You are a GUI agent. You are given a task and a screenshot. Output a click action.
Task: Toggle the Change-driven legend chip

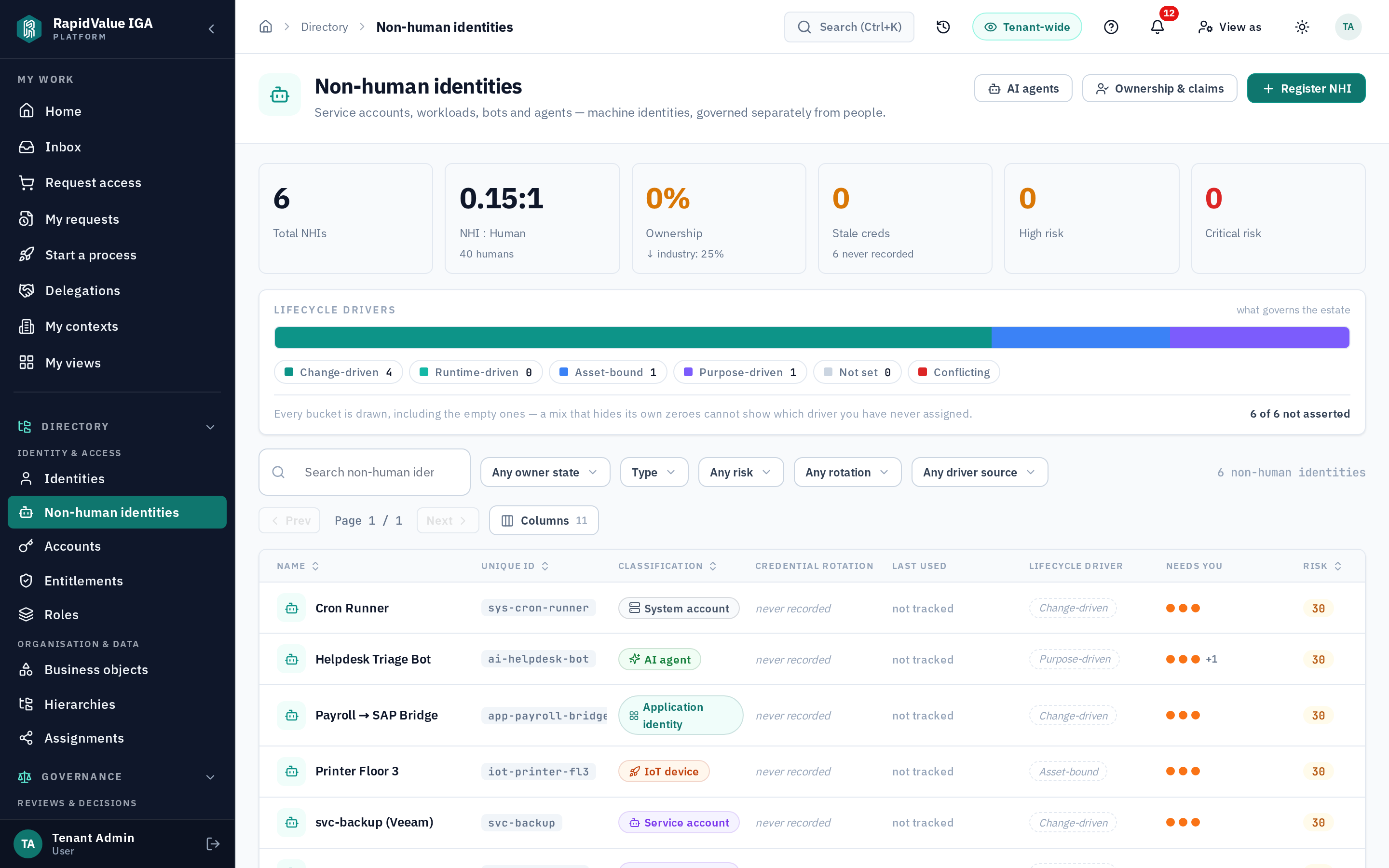point(338,372)
